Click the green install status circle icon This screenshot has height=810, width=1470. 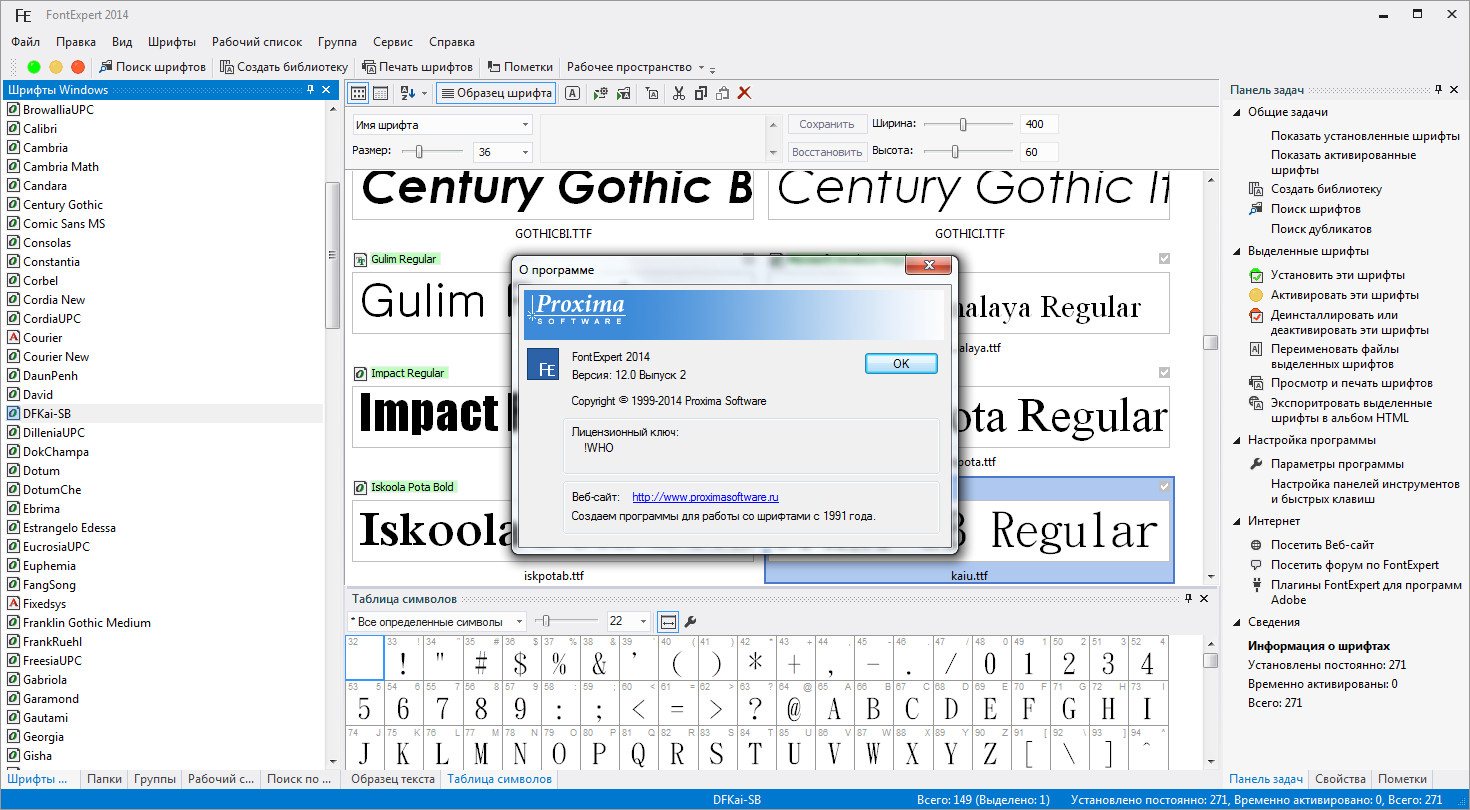(34, 67)
